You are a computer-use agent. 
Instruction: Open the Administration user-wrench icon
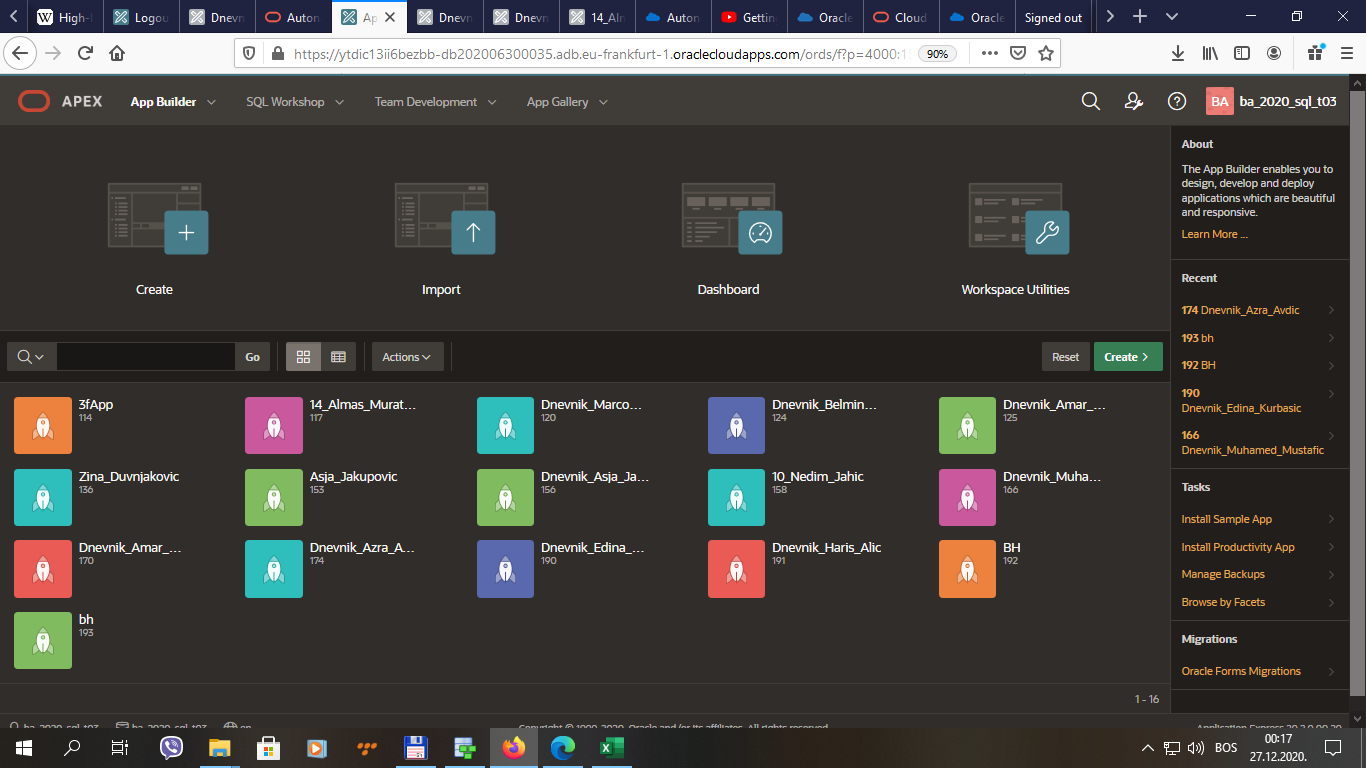coord(1134,101)
